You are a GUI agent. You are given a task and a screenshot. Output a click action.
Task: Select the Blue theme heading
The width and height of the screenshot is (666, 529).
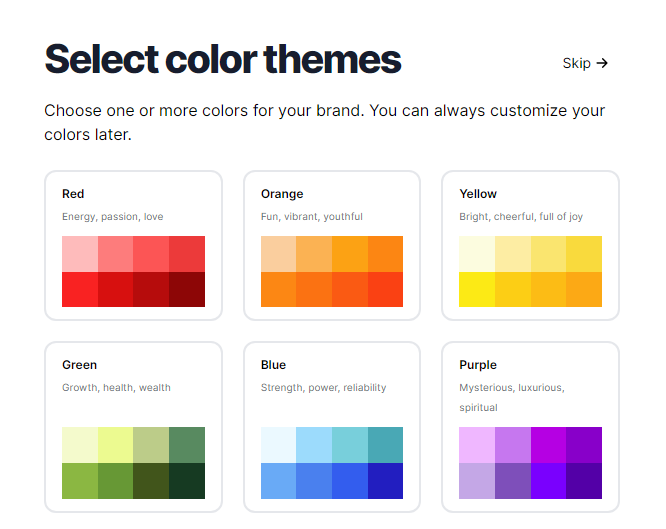(x=273, y=365)
